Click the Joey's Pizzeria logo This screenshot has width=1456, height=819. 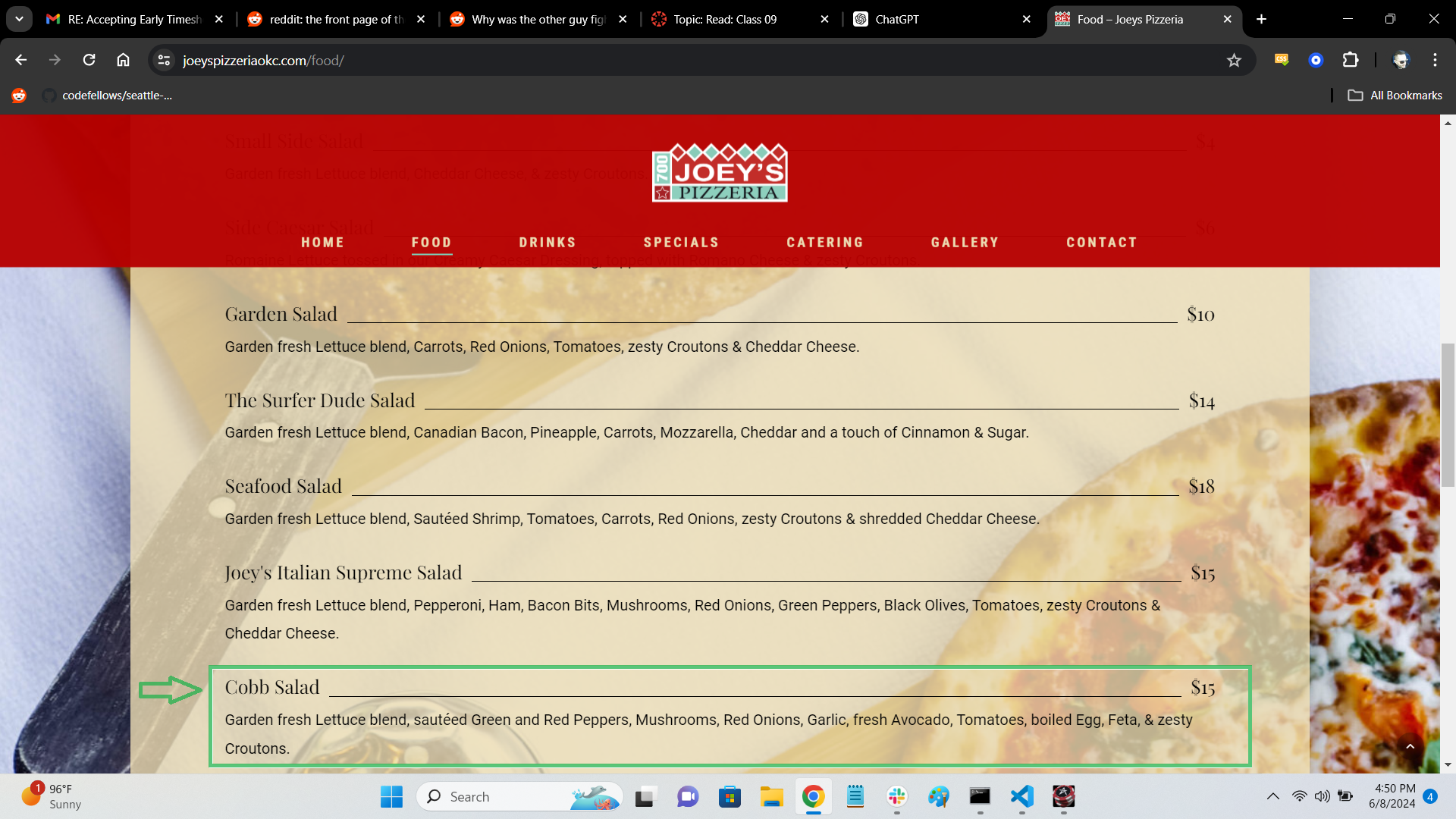click(x=720, y=172)
